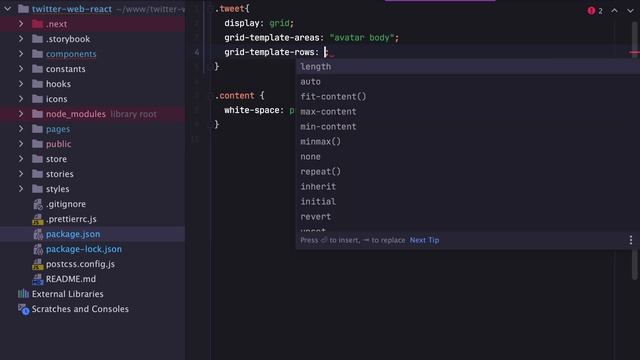Image resolution: width=640 pixels, height=360 pixels.
Task: Go to previous highlighted error arrow
Action: coord(614,11)
